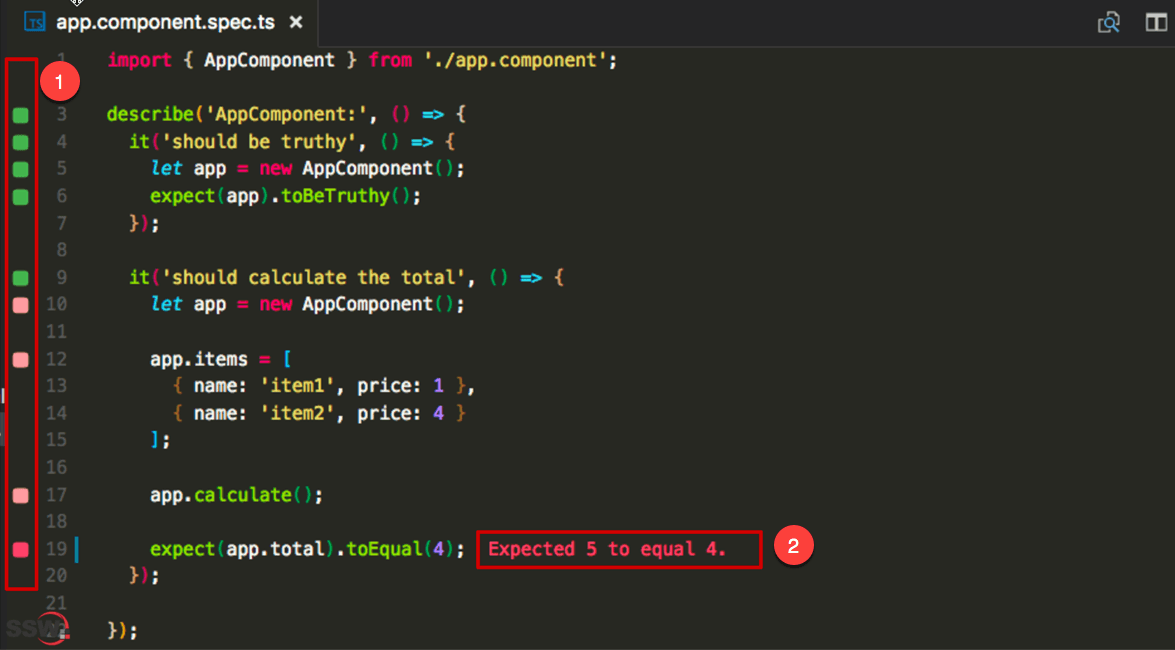
Task: Open search results in split preview editor
Action: [1108, 21]
